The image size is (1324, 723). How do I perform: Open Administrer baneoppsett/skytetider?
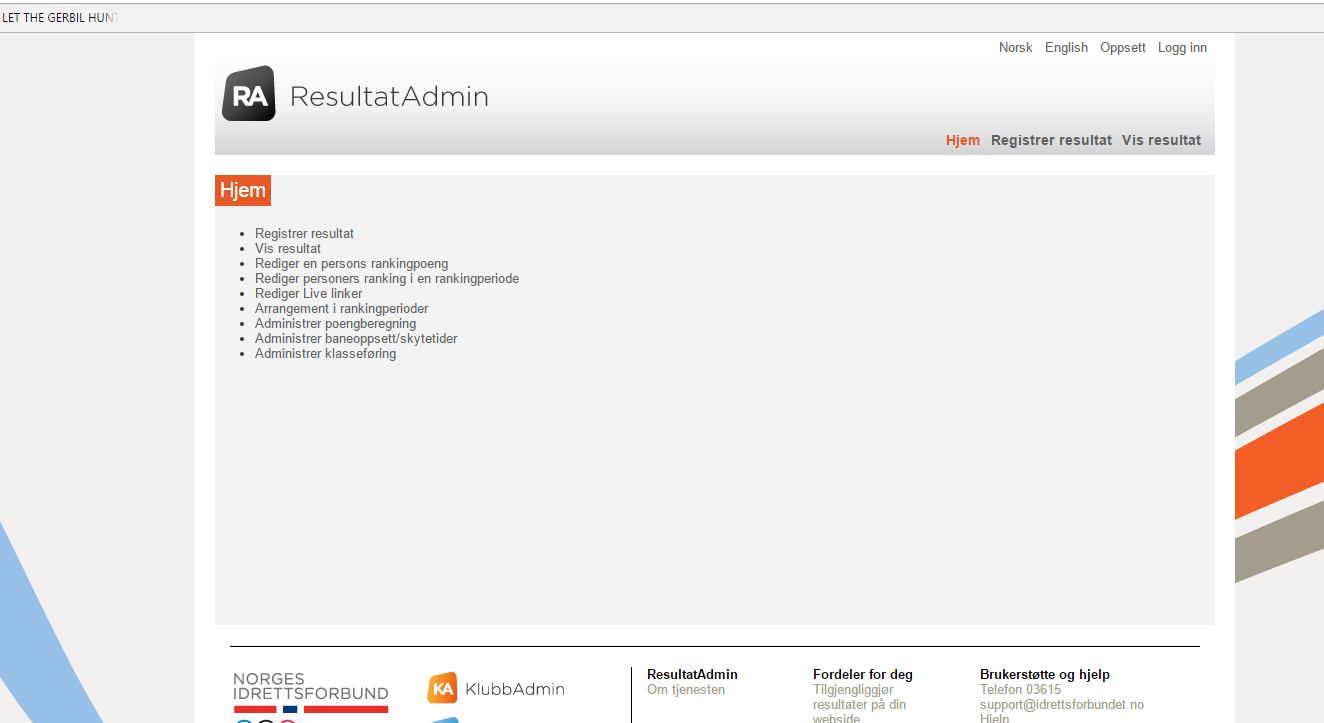356,338
